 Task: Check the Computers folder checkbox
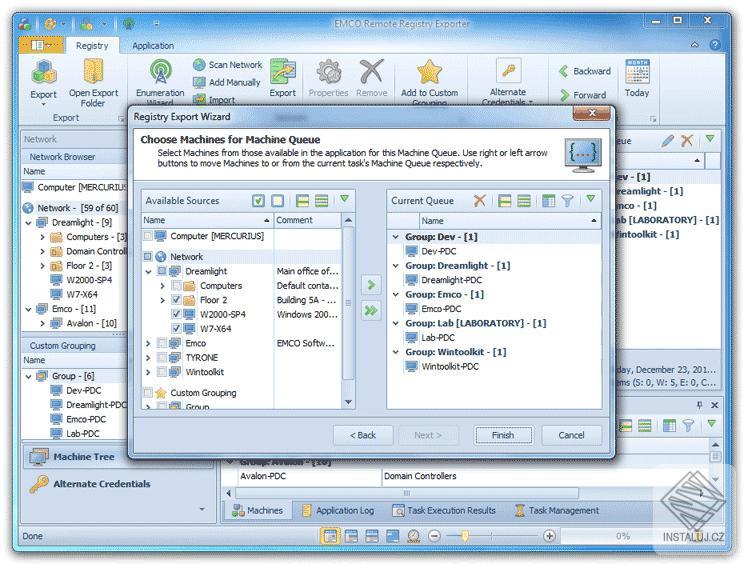pos(177,286)
